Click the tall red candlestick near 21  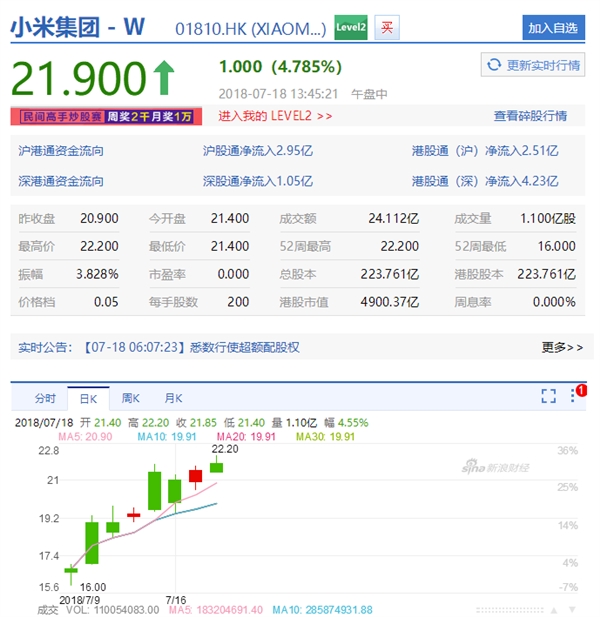click(x=196, y=476)
